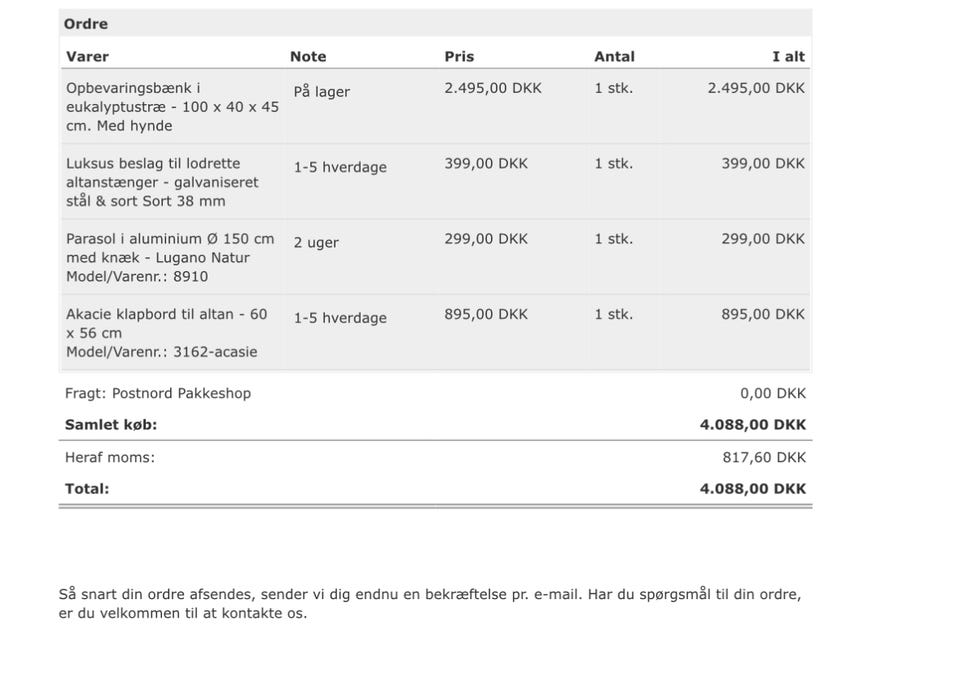Click the confirmation paragraph about order shipment
Image resolution: width=960 pixels, height=674 pixels.
point(430,604)
